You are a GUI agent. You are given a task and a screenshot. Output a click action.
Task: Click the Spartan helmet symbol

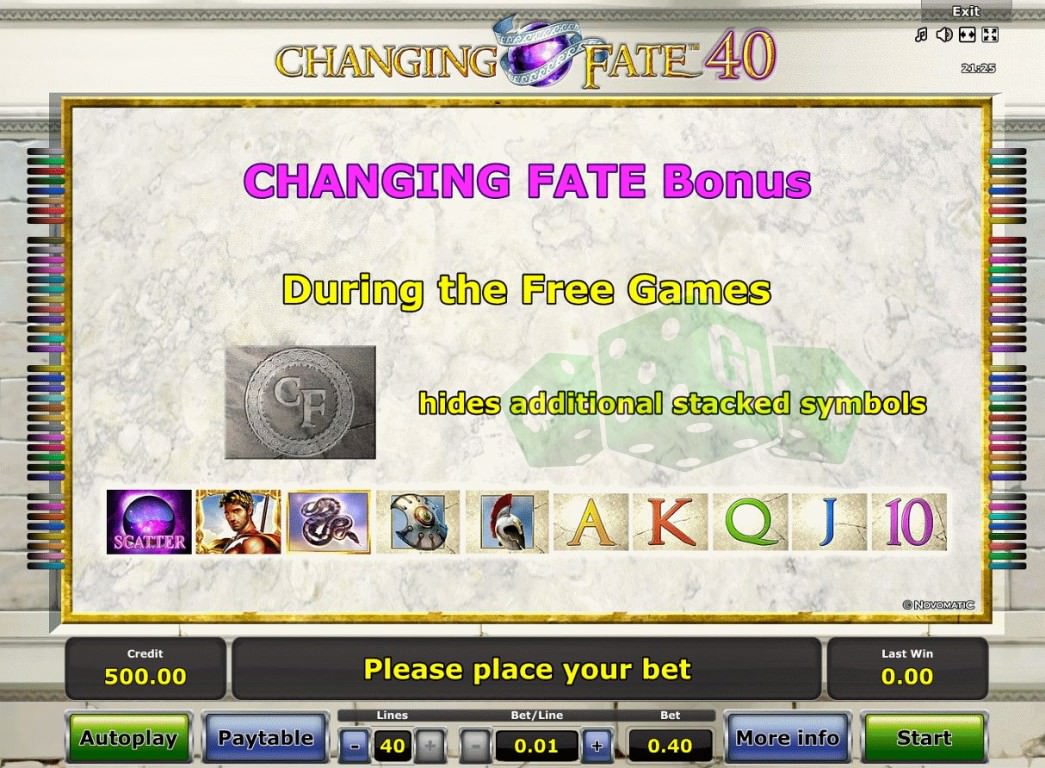pos(507,522)
